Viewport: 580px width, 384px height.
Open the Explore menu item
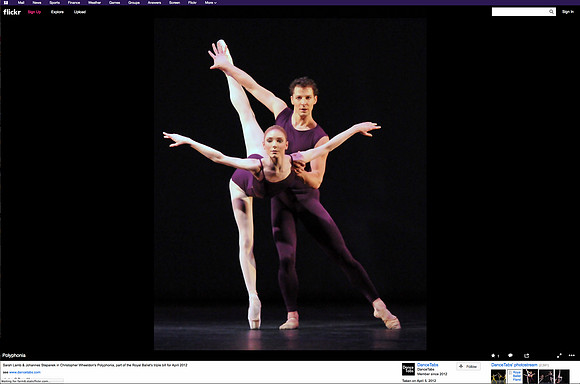click(x=57, y=12)
